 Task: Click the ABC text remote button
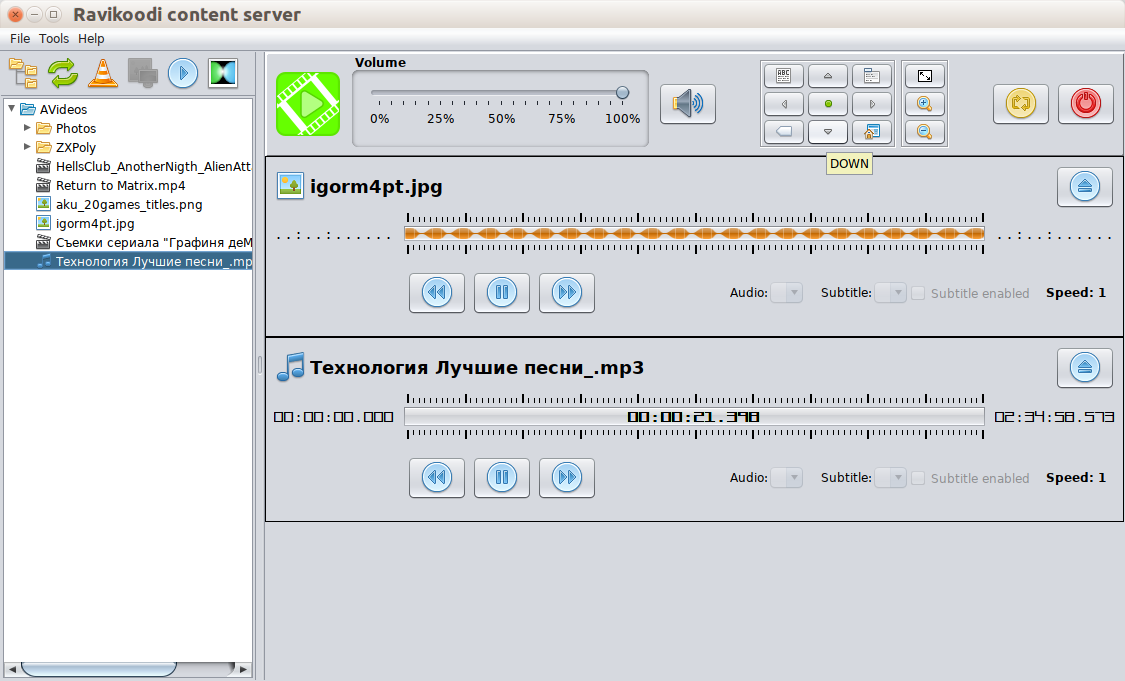click(783, 76)
